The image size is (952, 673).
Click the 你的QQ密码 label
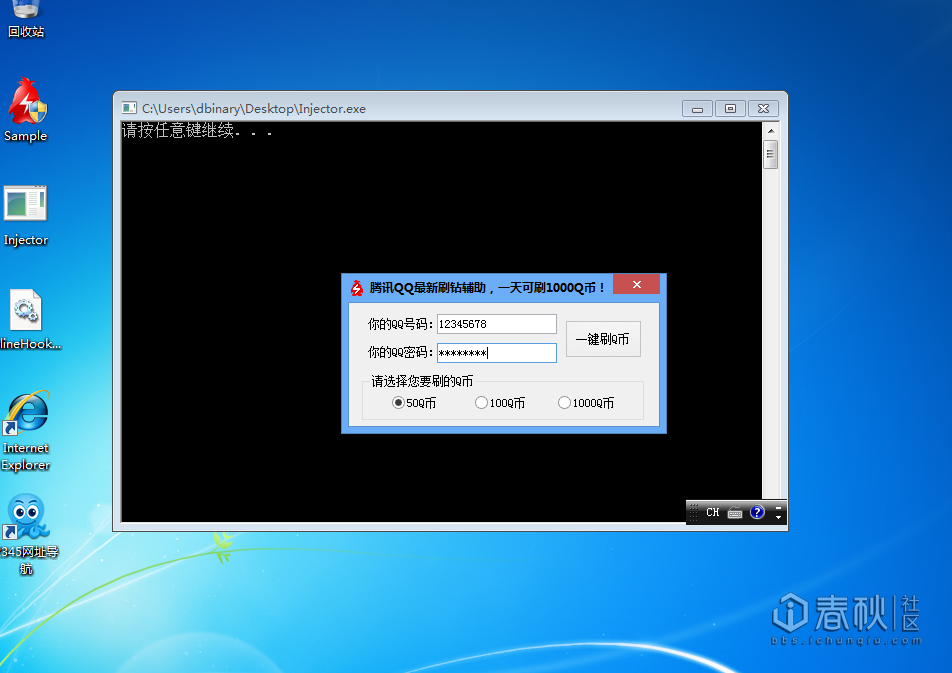coord(400,352)
